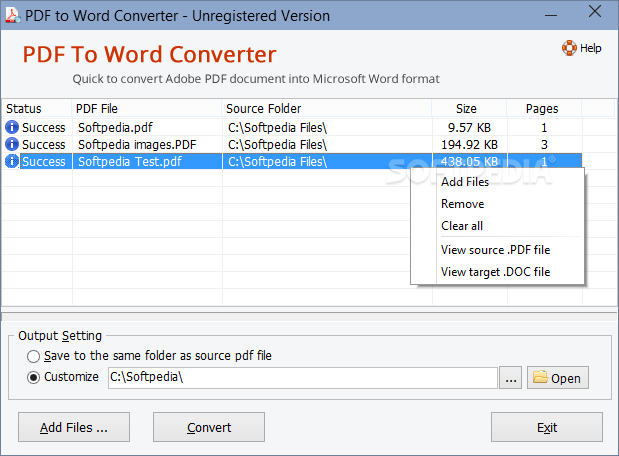Select Save to same folder as source option

pyautogui.click(x=34, y=357)
